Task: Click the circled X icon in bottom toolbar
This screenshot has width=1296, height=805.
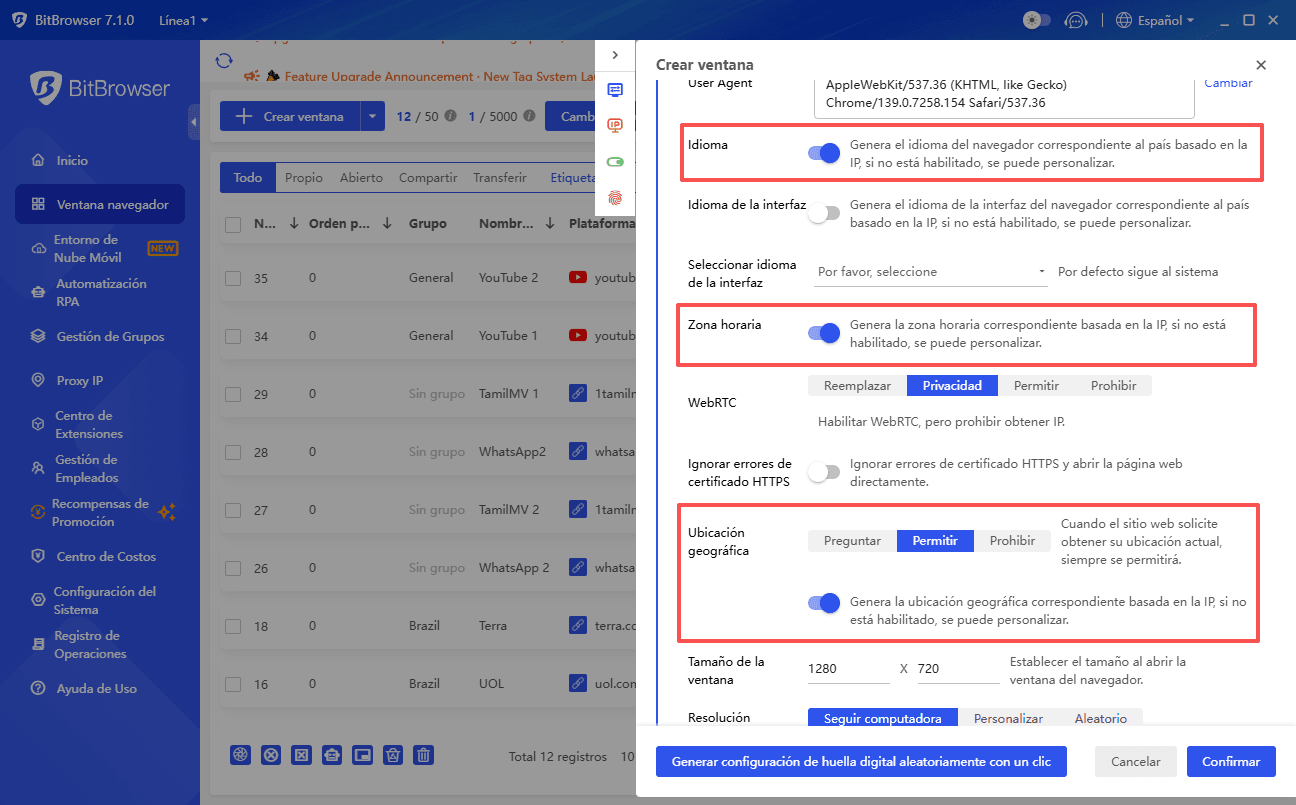Action: (270, 755)
